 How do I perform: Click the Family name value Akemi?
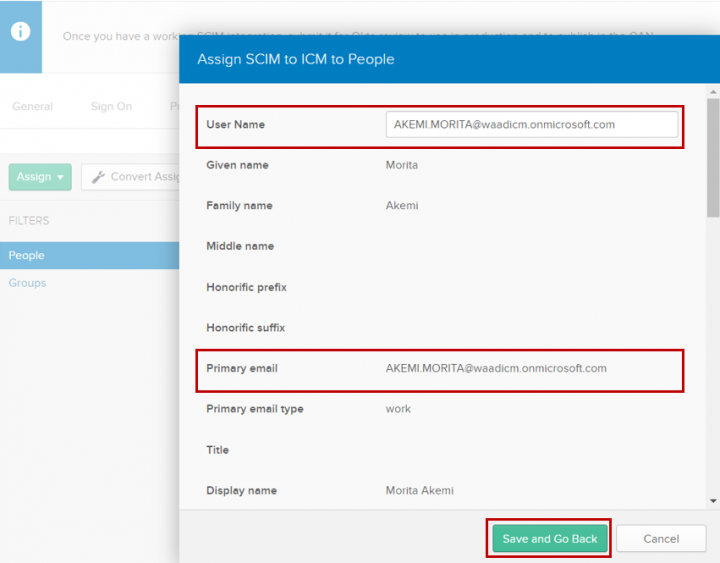pos(402,205)
